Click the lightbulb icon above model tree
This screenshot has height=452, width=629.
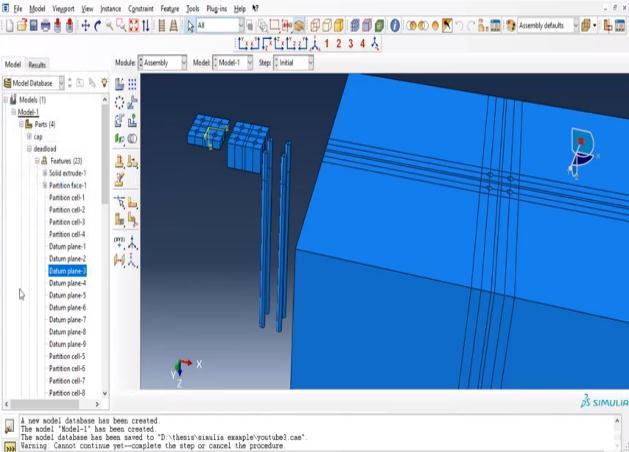104,83
